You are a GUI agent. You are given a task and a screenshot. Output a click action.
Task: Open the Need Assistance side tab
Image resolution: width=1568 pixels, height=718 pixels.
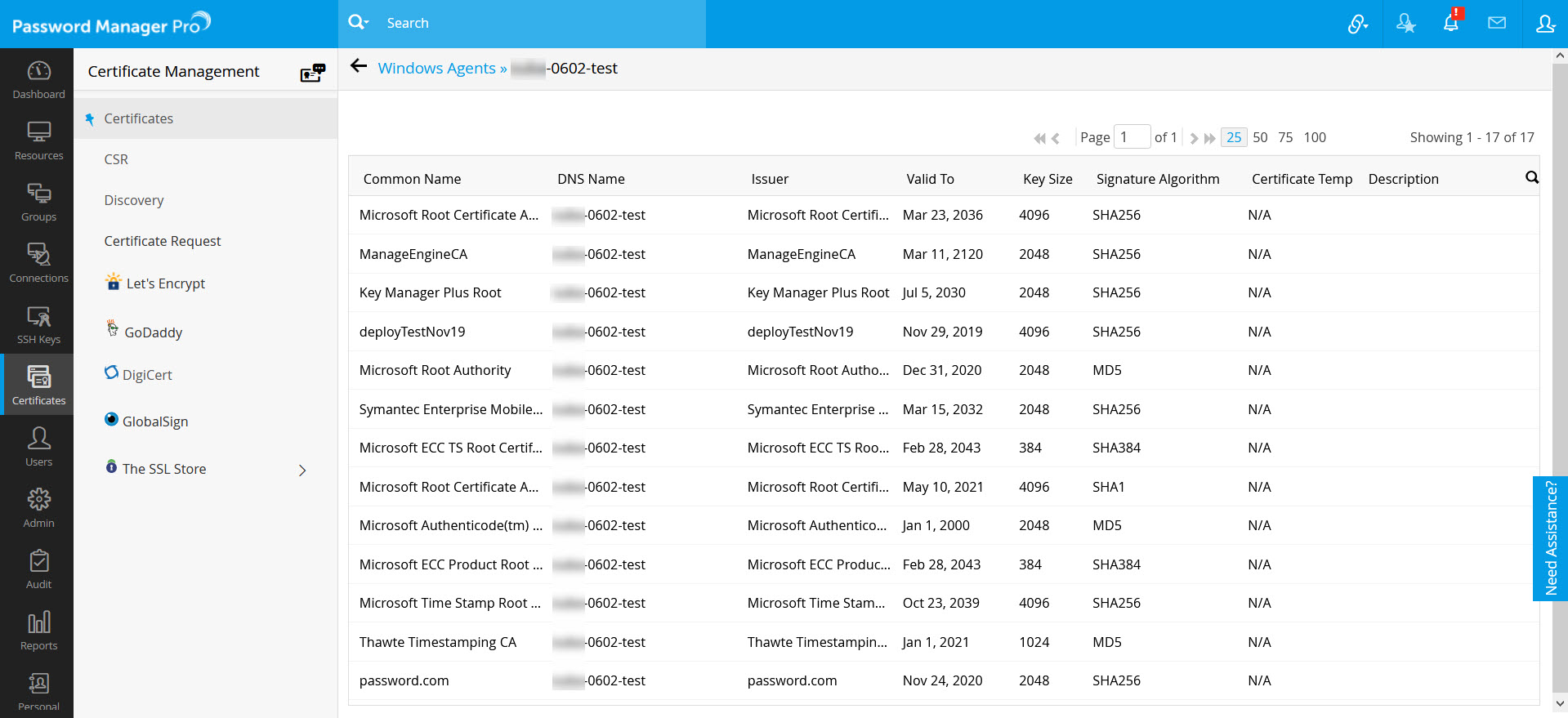[x=1550, y=538]
